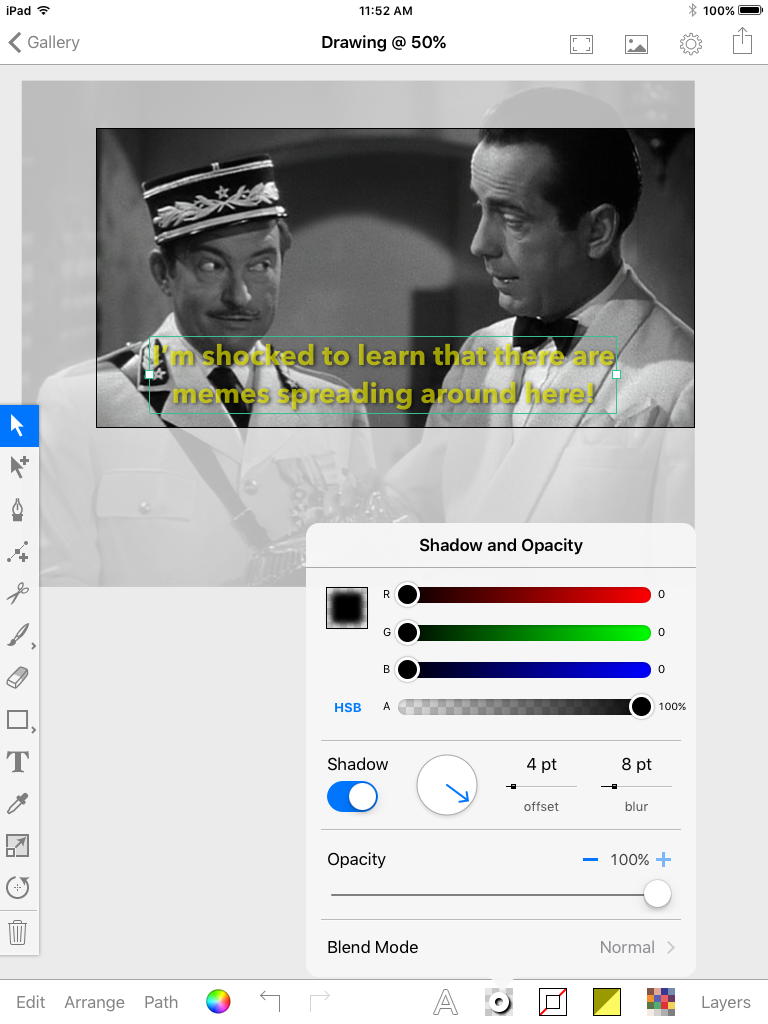The height and width of the screenshot is (1024, 768).
Task: Click the trash delete icon
Action: tap(18, 933)
